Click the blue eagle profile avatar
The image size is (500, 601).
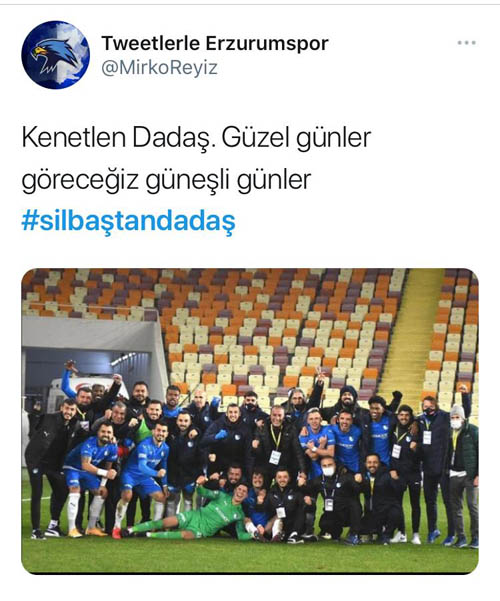click(x=56, y=55)
